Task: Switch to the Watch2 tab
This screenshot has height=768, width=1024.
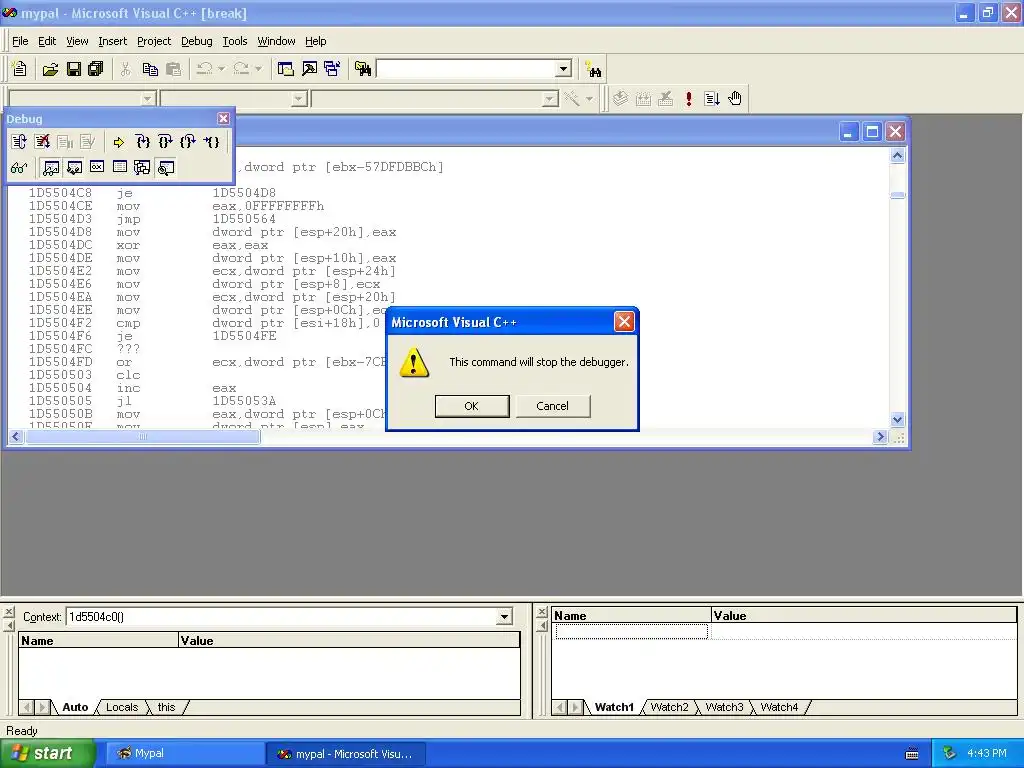Action: coord(669,707)
